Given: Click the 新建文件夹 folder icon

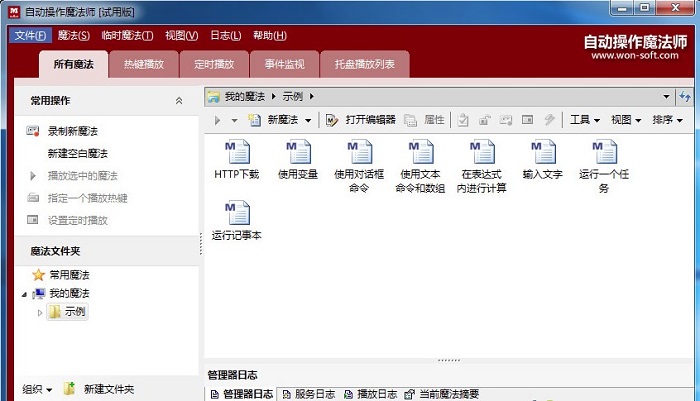Looking at the screenshot, I should point(70,388).
